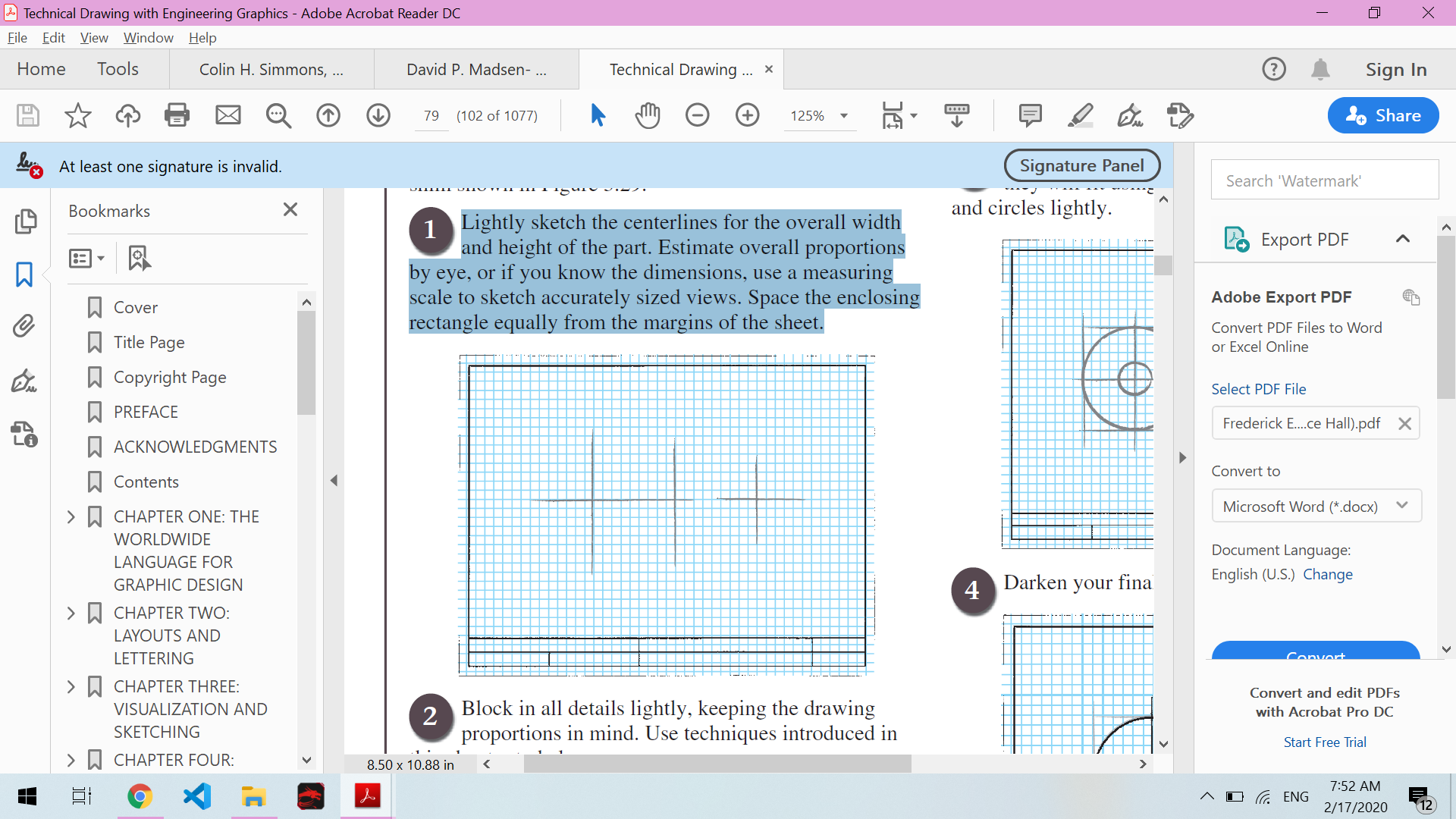The width and height of the screenshot is (1456, 819).
Task: Click the horizontal document scrollbar
Action: coord(717,764)
